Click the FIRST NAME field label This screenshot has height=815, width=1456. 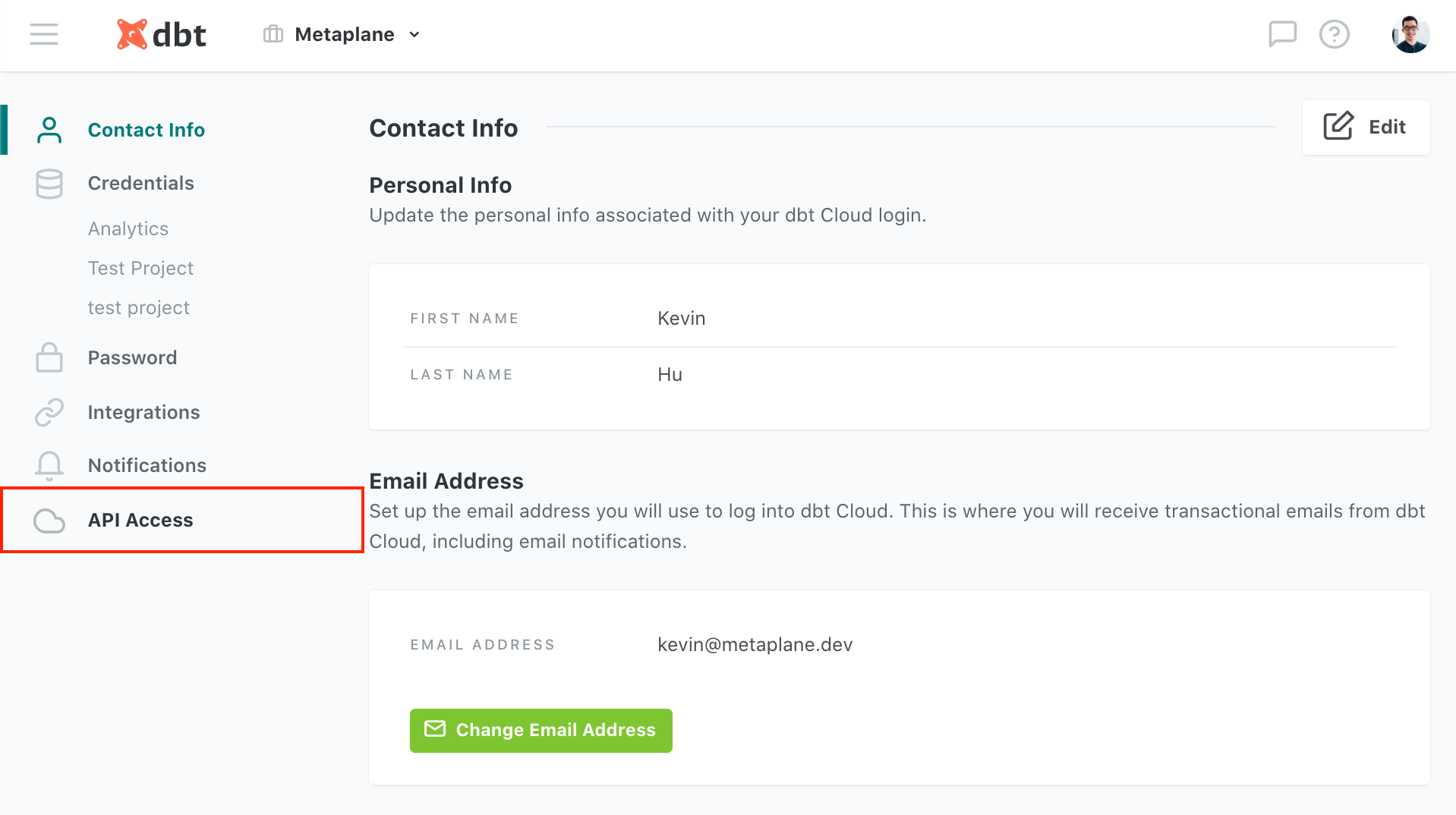tap(465, 318)
